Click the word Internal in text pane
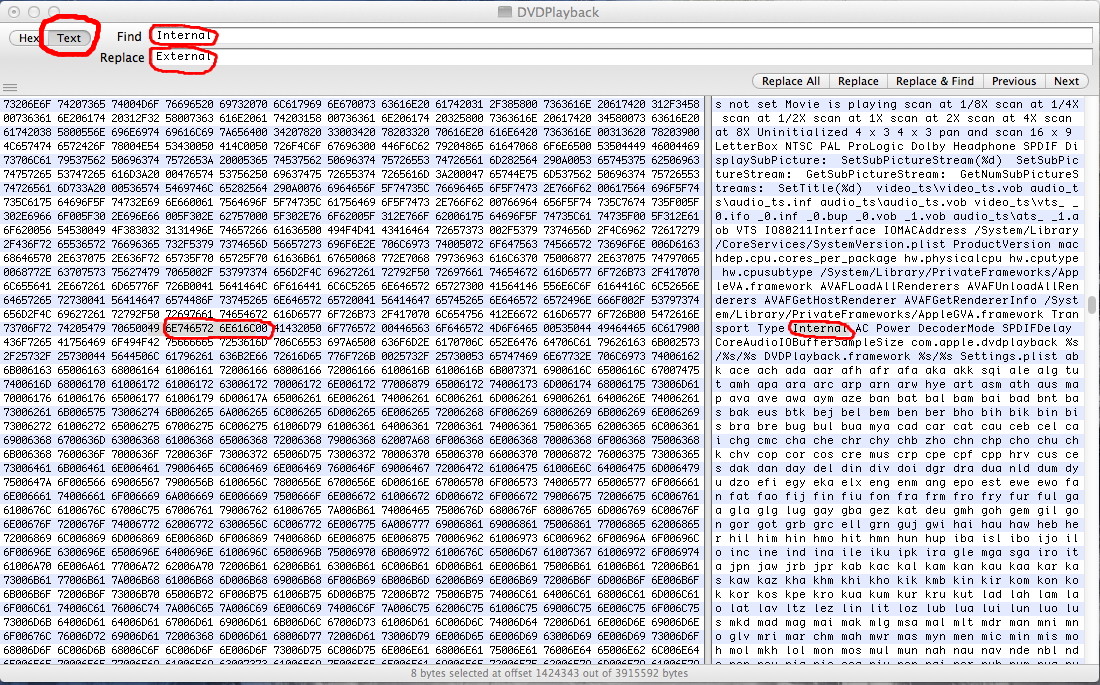The width and height of the screenshot is (1100, 685). [820, 328]
